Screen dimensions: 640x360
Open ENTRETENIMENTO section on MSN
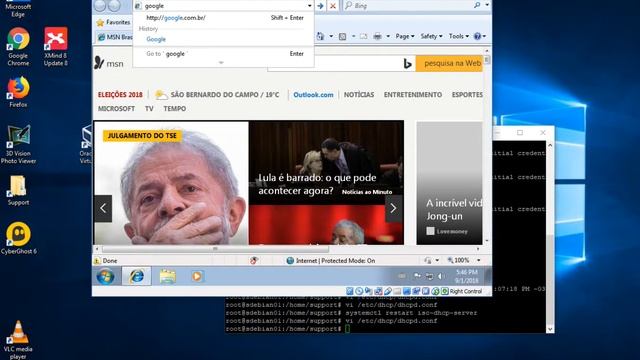[413, 95]
